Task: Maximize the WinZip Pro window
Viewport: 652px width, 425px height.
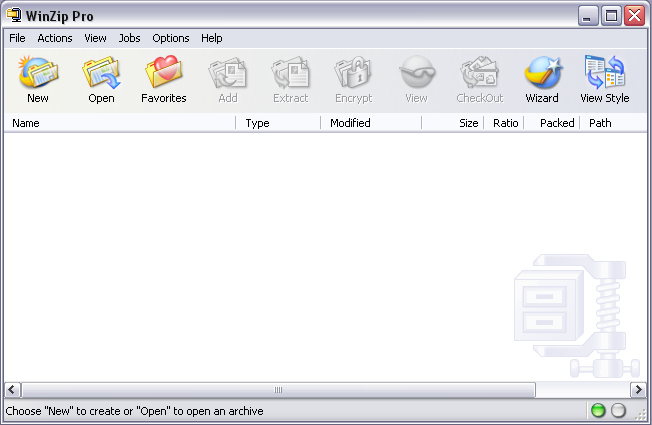Action: pos(611,16)
